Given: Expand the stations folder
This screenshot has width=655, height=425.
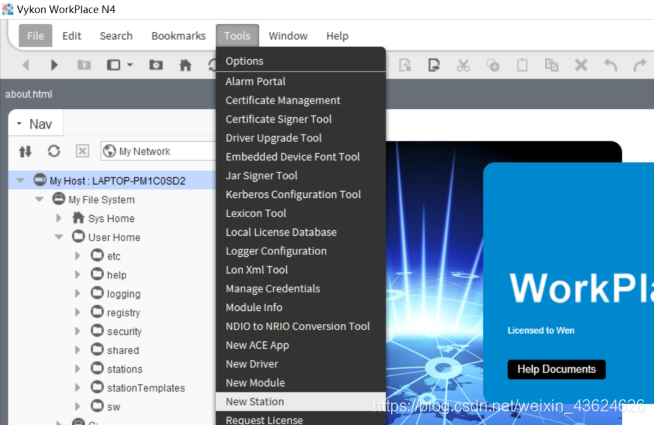Looking at the screenshot, I should (x=78, y=369).
